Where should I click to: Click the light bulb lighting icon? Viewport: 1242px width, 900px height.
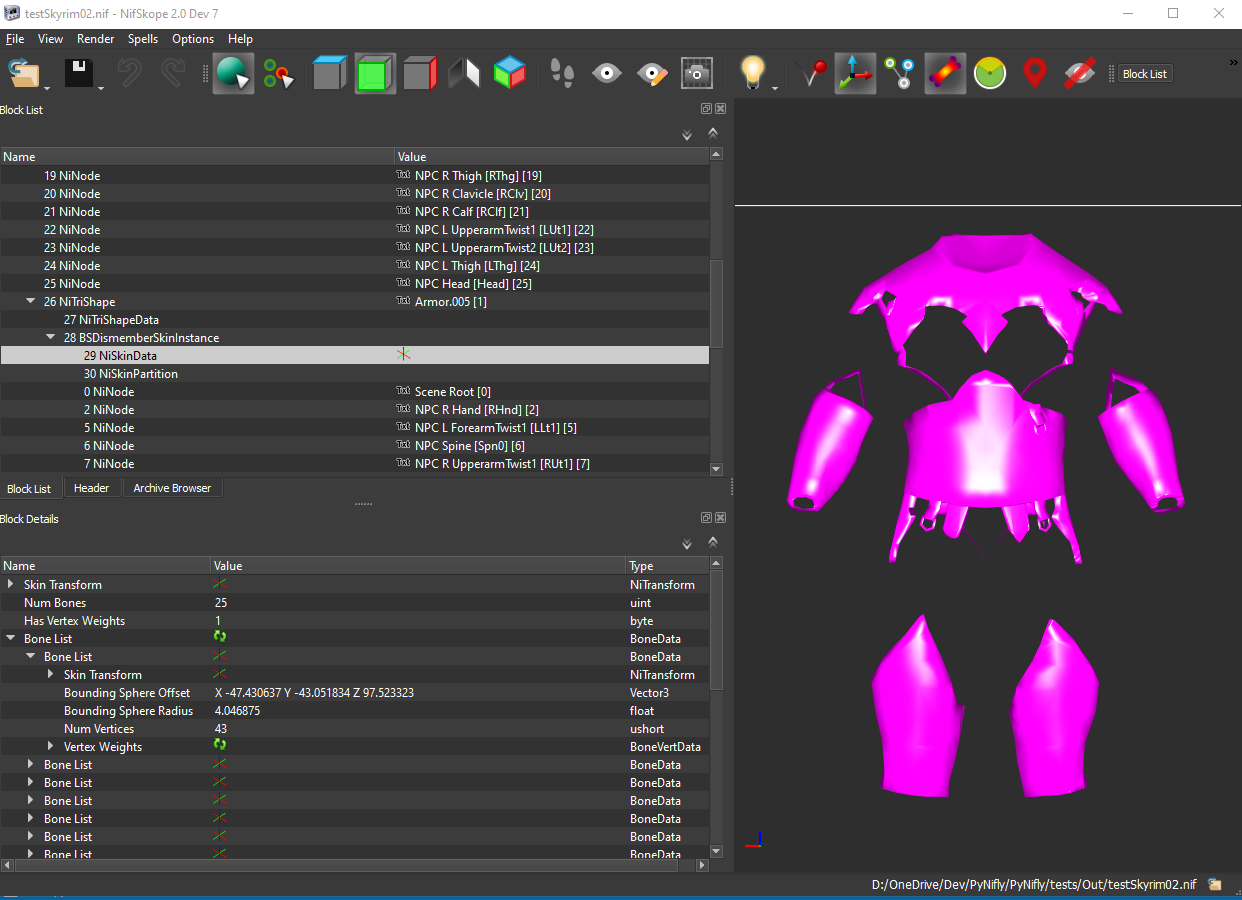click(x=752, y=73)
